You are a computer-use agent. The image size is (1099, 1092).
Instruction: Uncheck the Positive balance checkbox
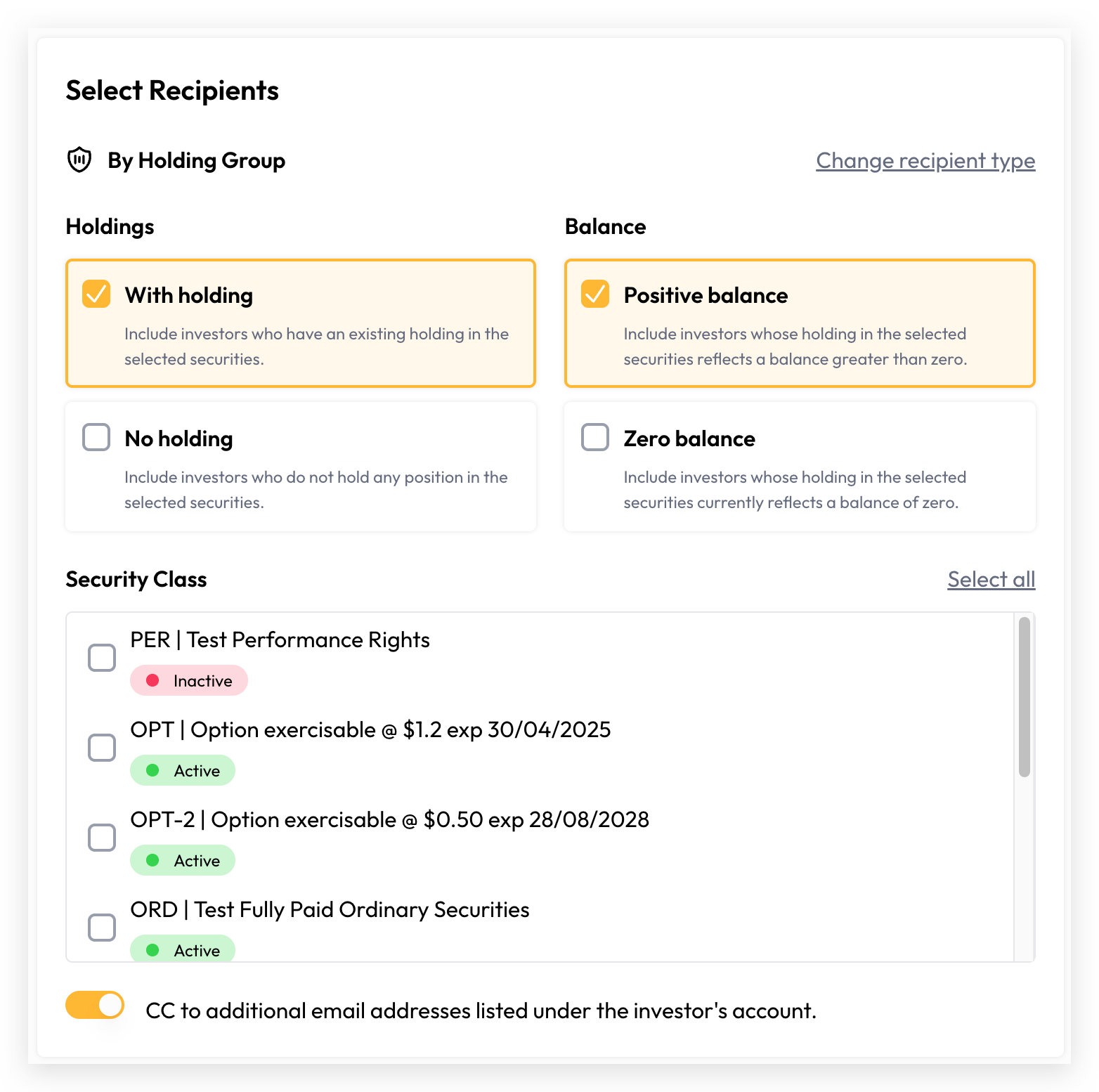pyautogui.click(x=595, y=294)
